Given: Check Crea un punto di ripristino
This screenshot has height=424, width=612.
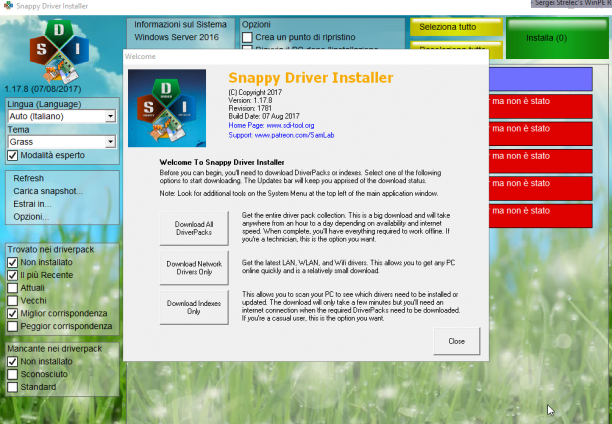Looking at the screenshot, I should (x=247, y=37).
